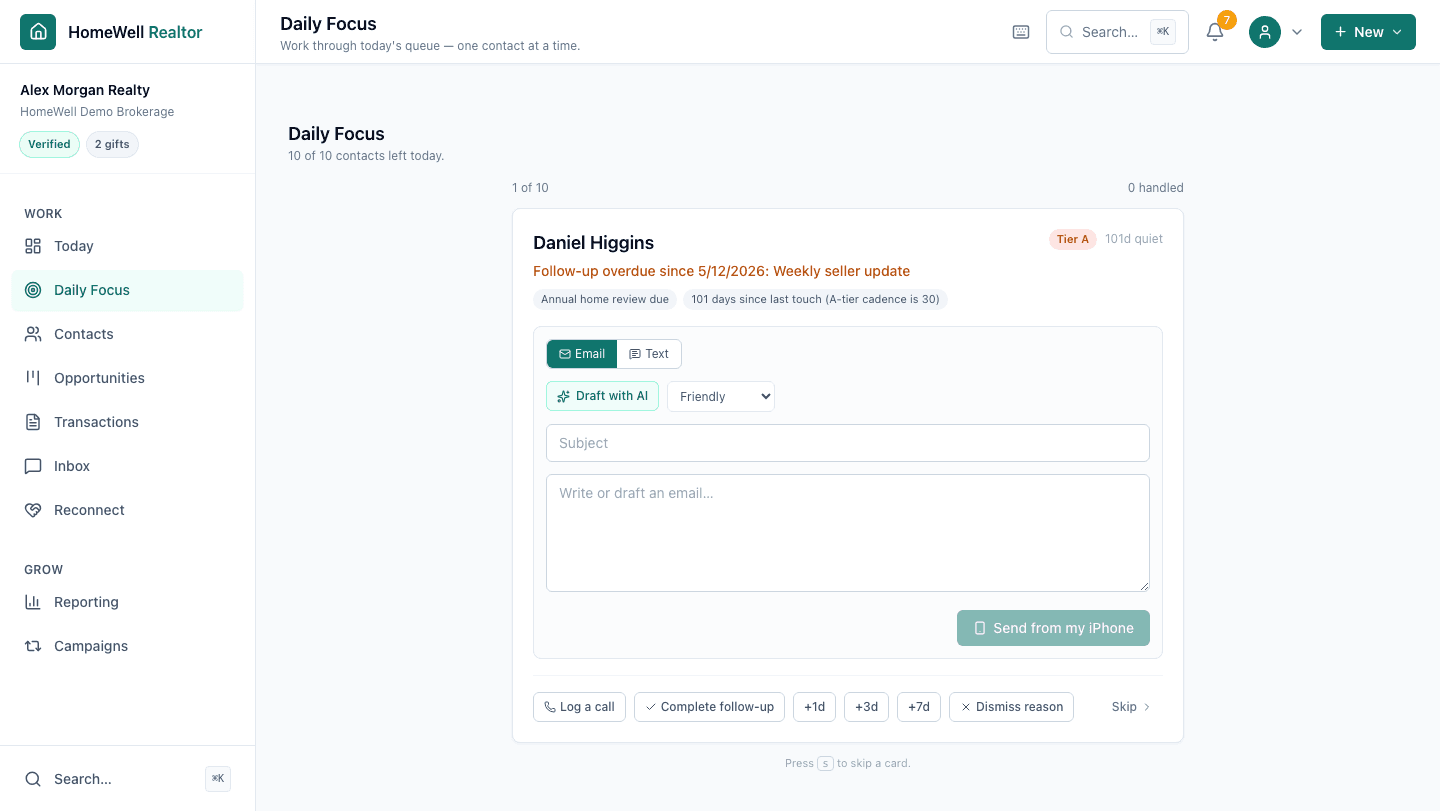Screen dimensions: 1440x811
Task: Click the Reporting bar chart icon
Action: point(33,602)
